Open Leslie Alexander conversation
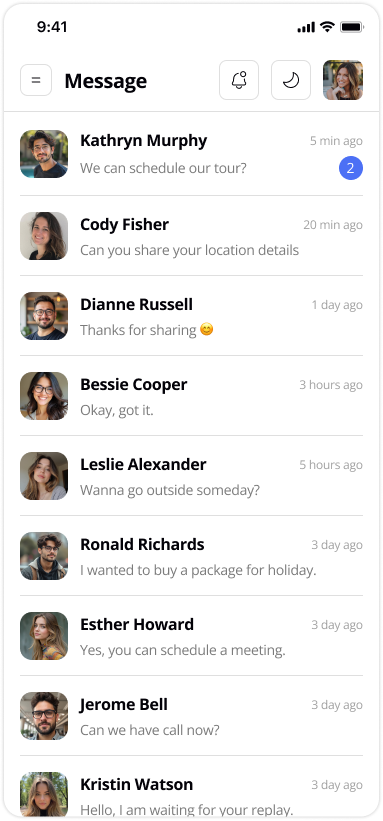 pos(191,476)
